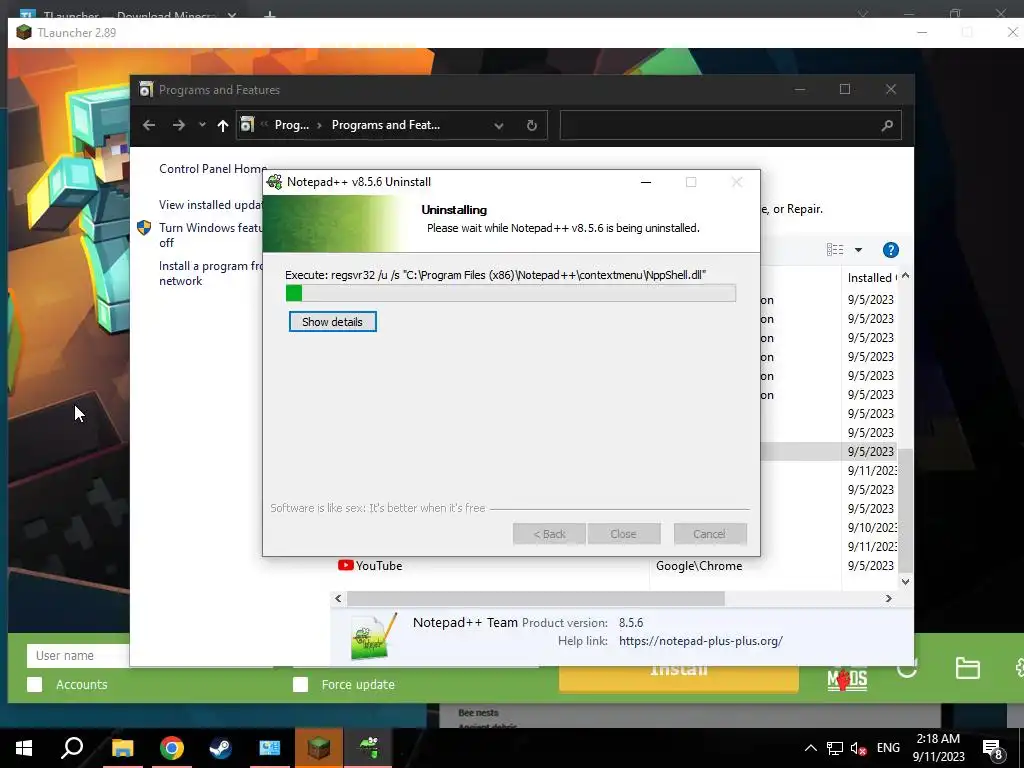The image size is (1024, 768).
Task: Open the view options dropdown arrow
Action: [x=858, y=250]
